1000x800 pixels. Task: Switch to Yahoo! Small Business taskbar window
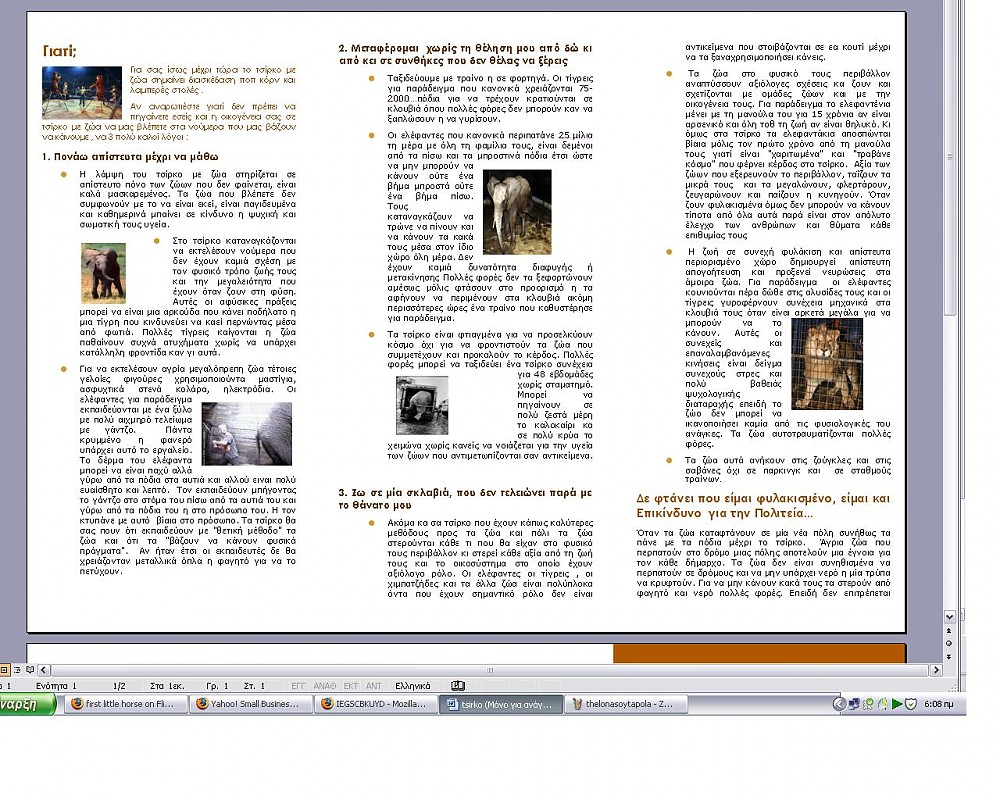point(246,704)
